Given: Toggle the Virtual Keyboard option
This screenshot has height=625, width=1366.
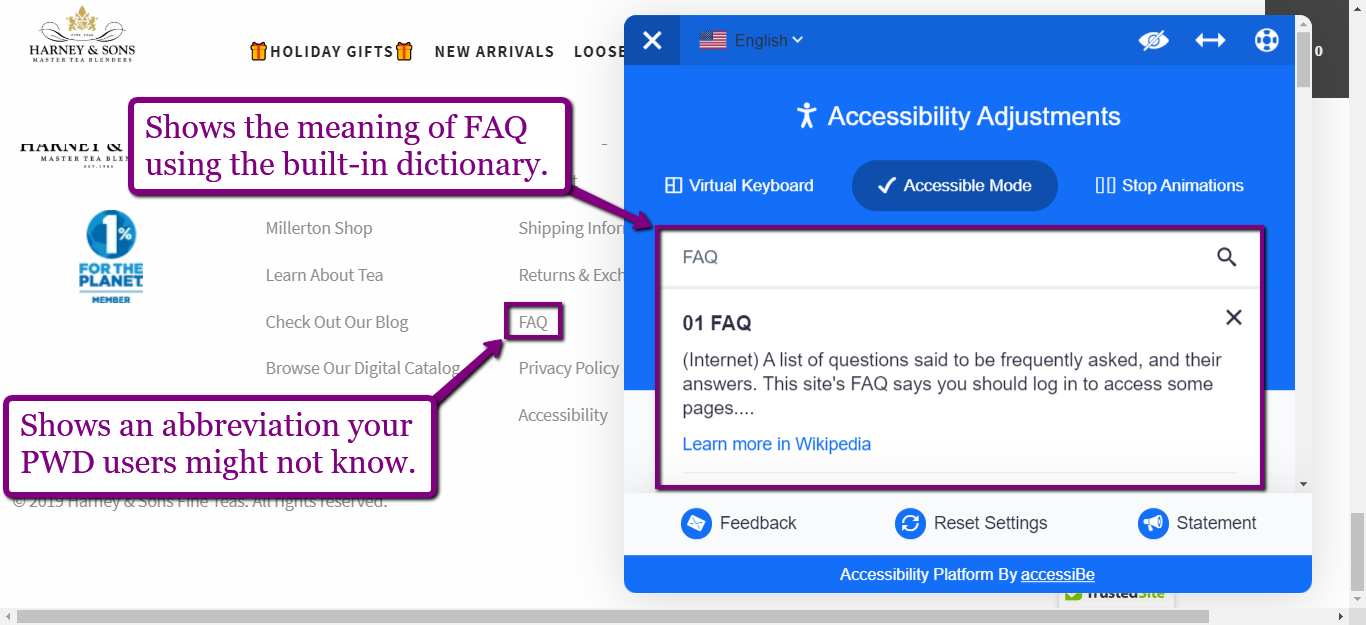Looking at the screenshot, I should pyautogui.click(x=739, y=186).
